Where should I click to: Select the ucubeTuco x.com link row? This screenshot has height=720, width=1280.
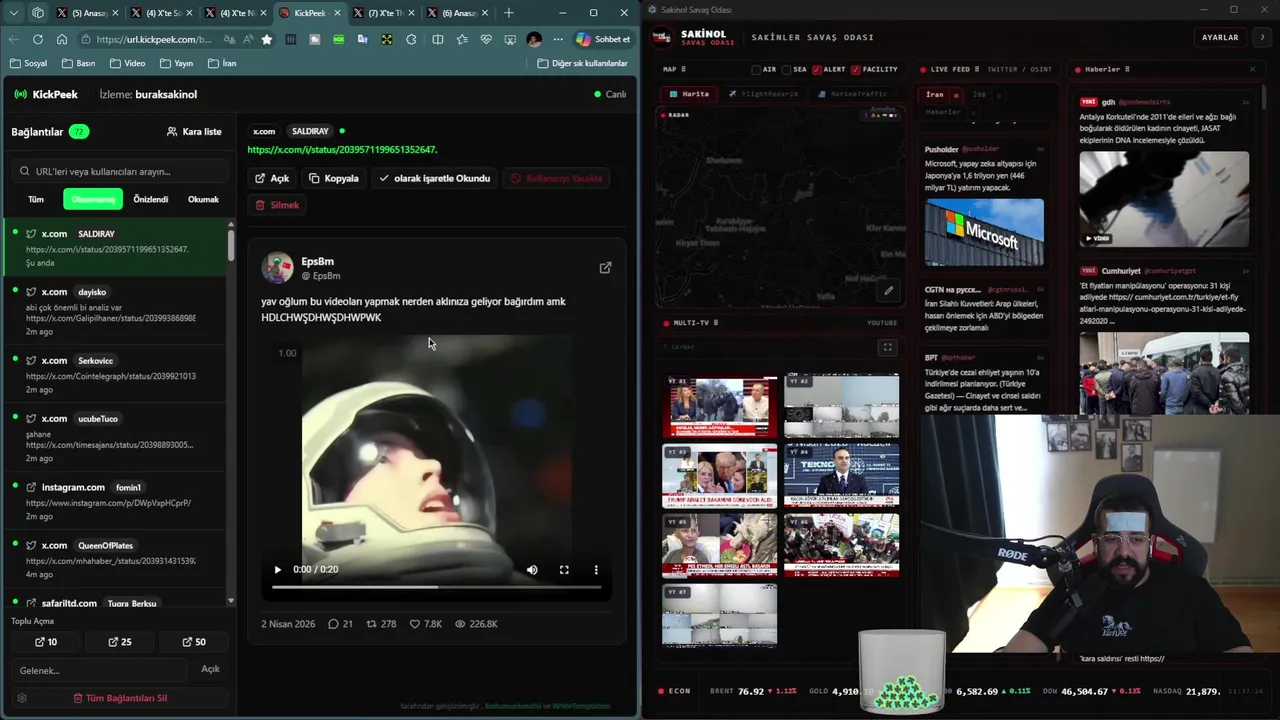(115, 437)
